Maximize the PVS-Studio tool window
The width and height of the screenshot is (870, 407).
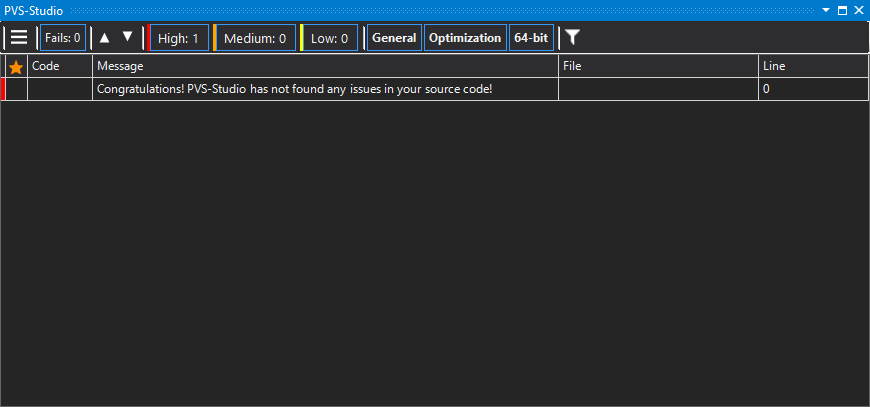[842, 10]
